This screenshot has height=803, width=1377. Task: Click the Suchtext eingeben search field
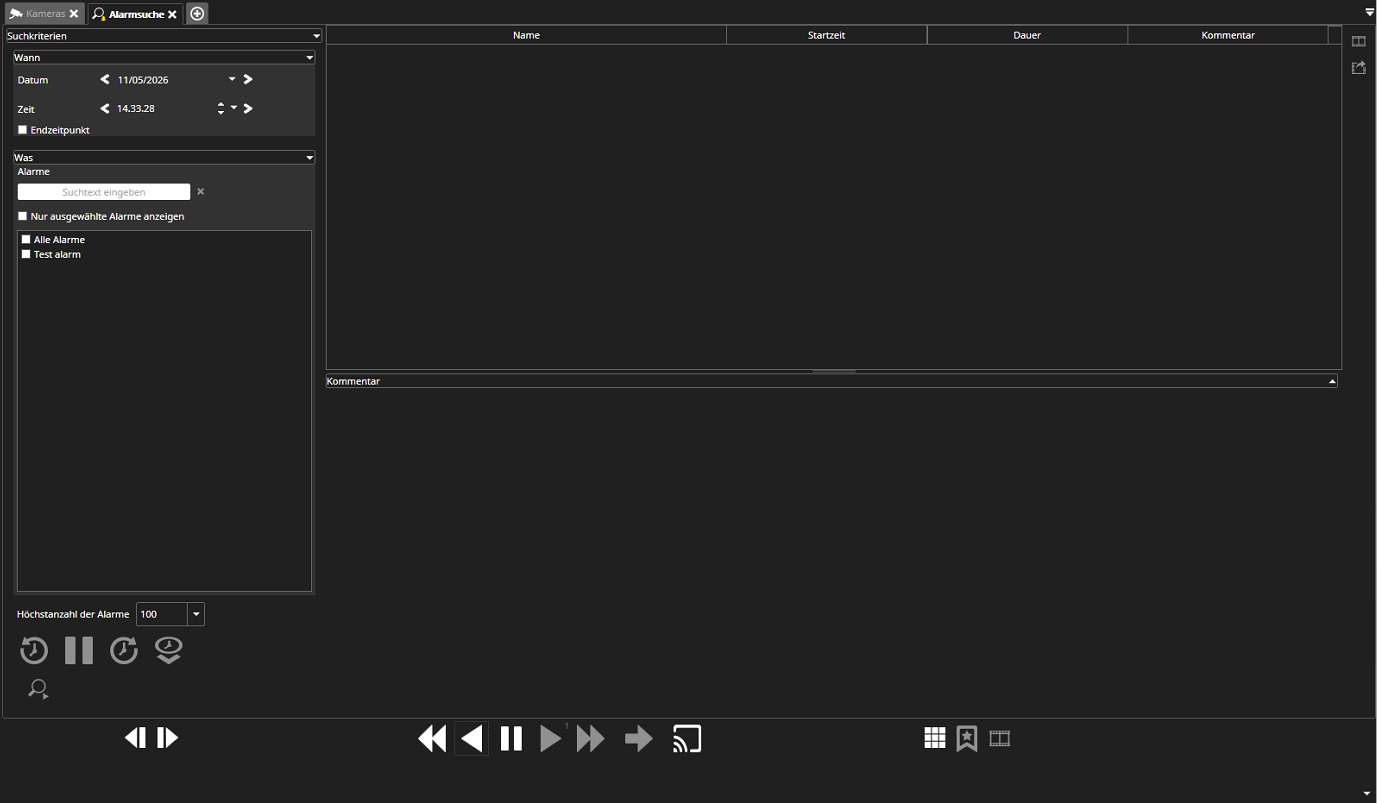pyautogui.click(x=104, y=192)
